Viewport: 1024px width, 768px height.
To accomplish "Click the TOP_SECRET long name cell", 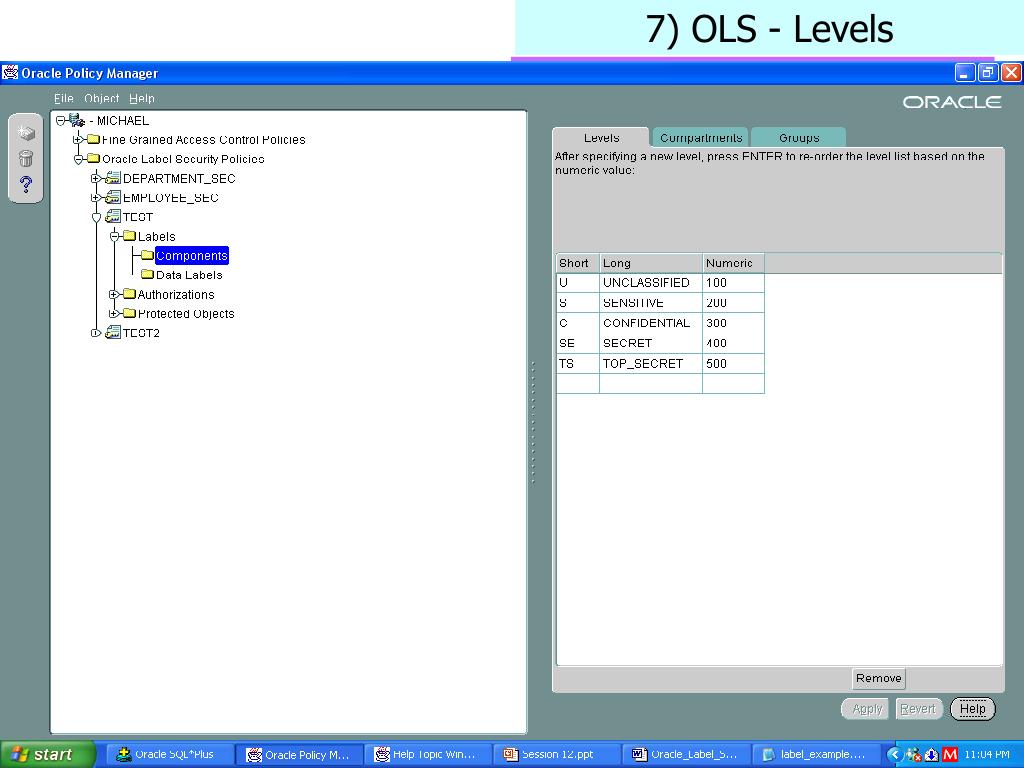I will (651, 364).
